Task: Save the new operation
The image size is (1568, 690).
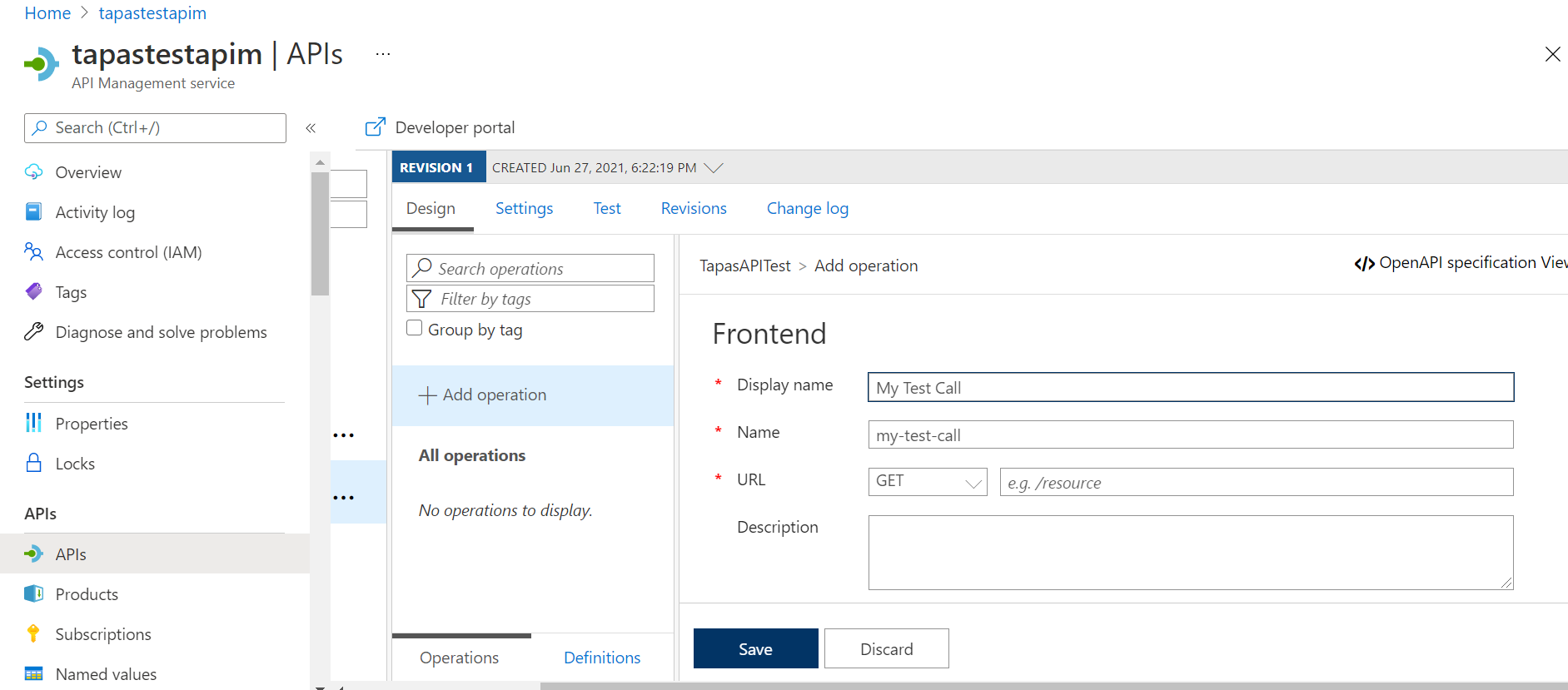Action: click(756, 648)
